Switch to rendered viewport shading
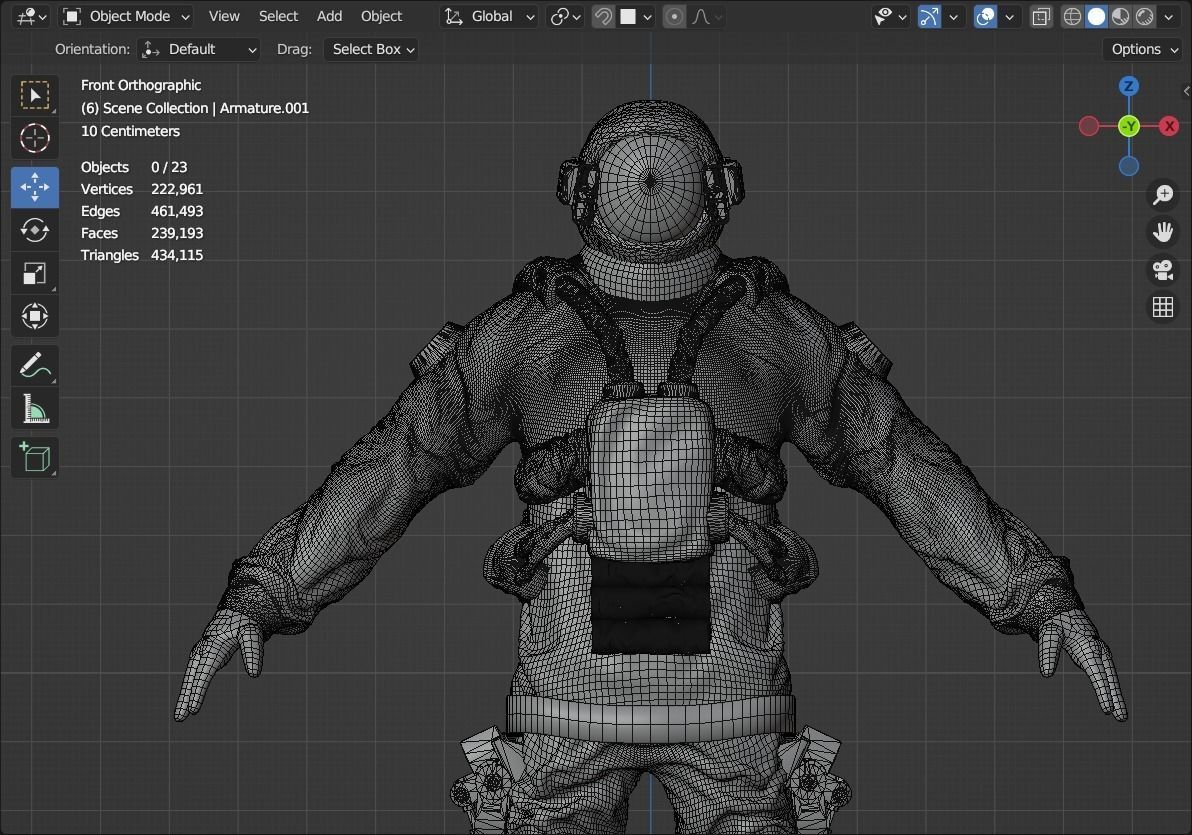This screenshot has width=1192, height=835. [1145, 16]
